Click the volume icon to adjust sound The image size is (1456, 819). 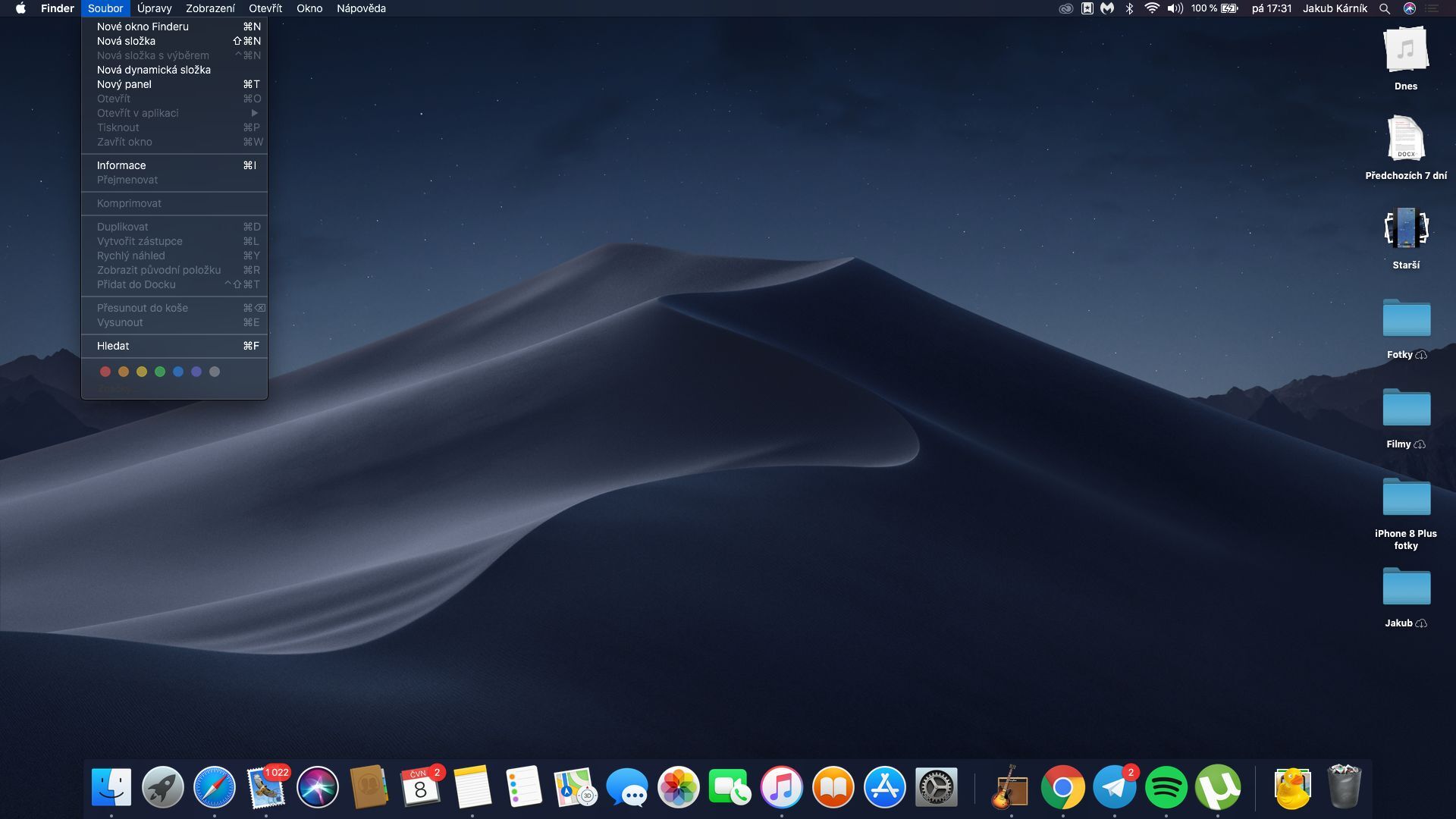pos(1175,8)
